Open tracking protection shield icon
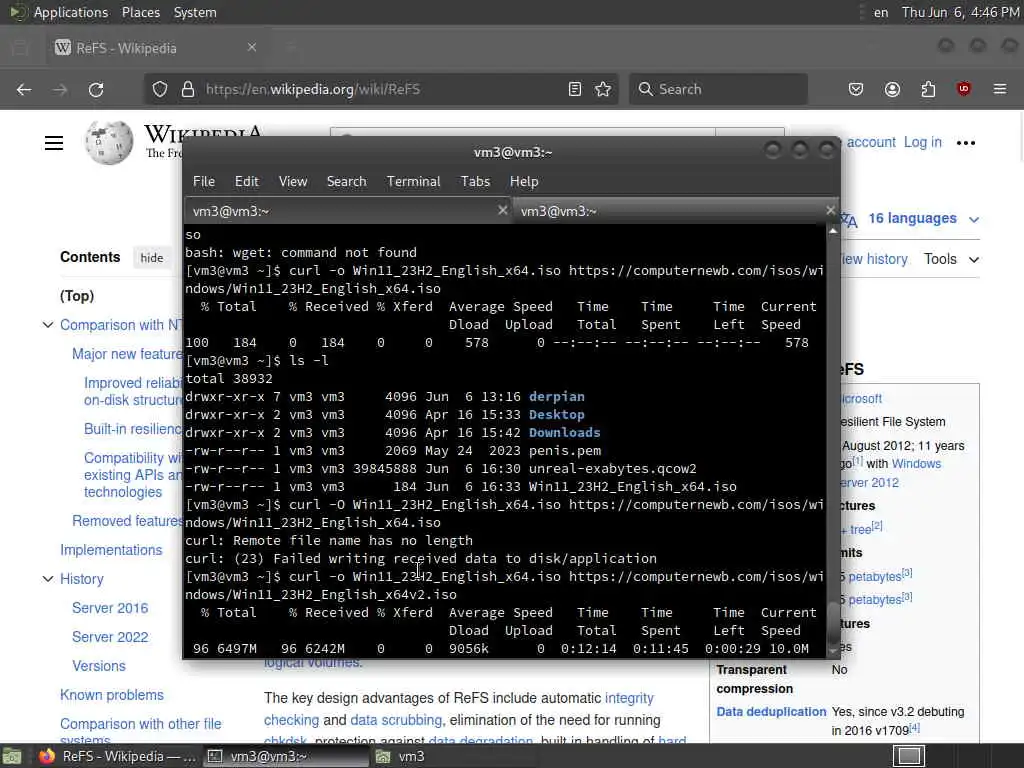The width and height of the screenshot is (1024, 768). [159, 89]
